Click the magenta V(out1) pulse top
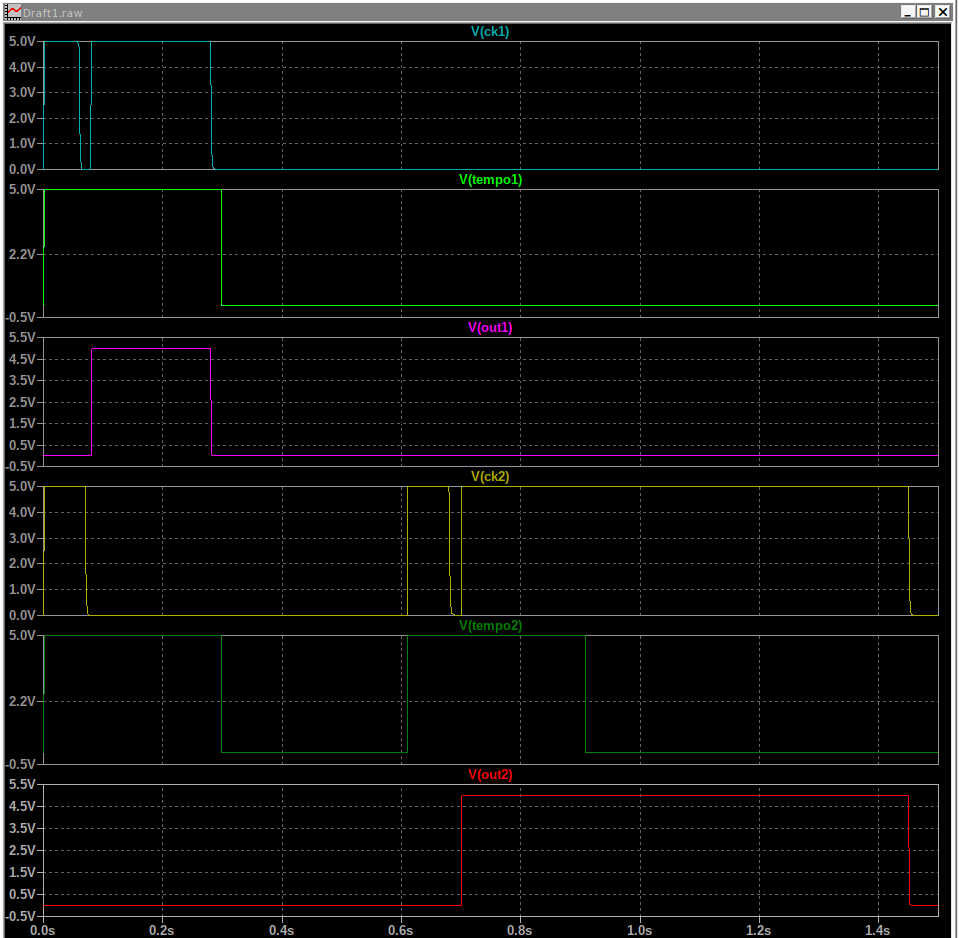 click(151, 349)
